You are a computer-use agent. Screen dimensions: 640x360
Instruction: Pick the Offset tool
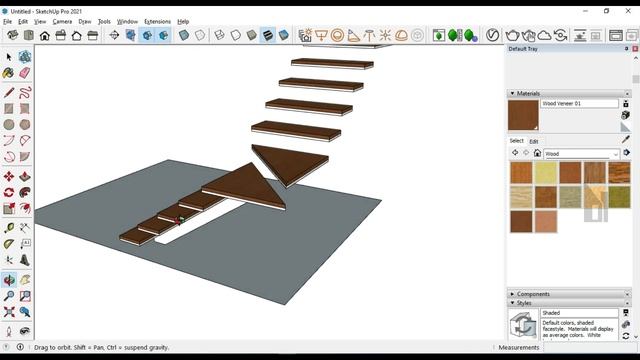coord(25,209)
